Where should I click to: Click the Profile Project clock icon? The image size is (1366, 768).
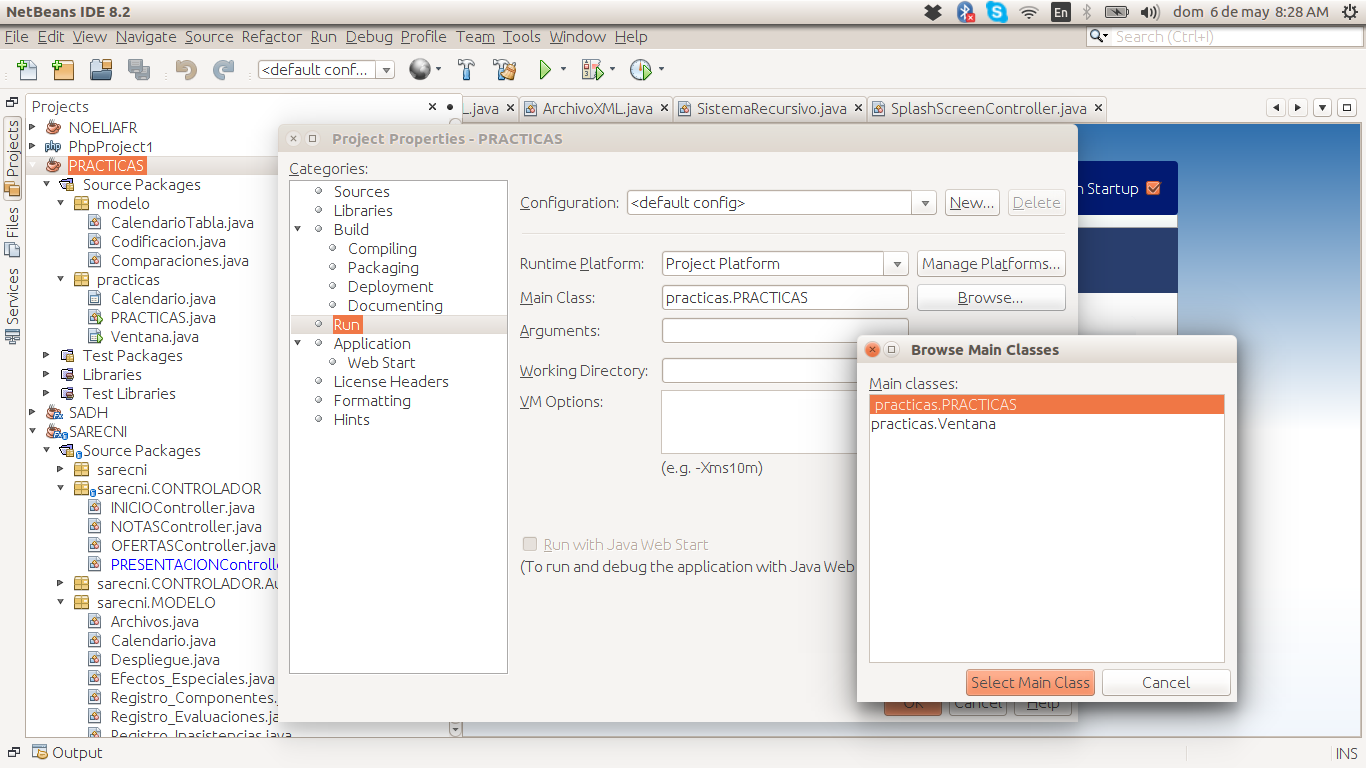point(640,70)
